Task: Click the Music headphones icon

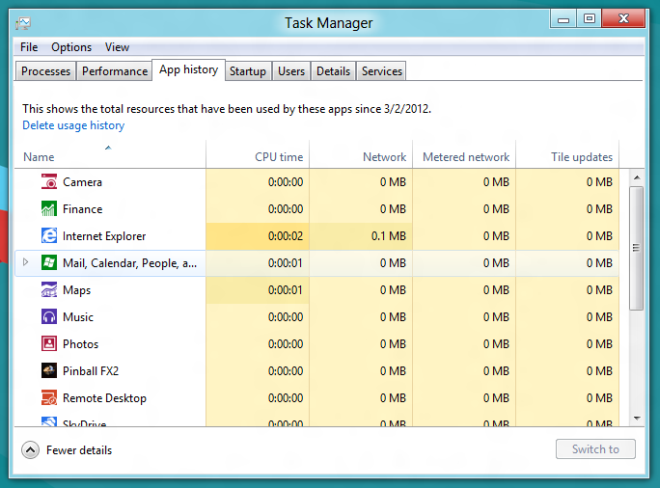Action: (49, 317)
